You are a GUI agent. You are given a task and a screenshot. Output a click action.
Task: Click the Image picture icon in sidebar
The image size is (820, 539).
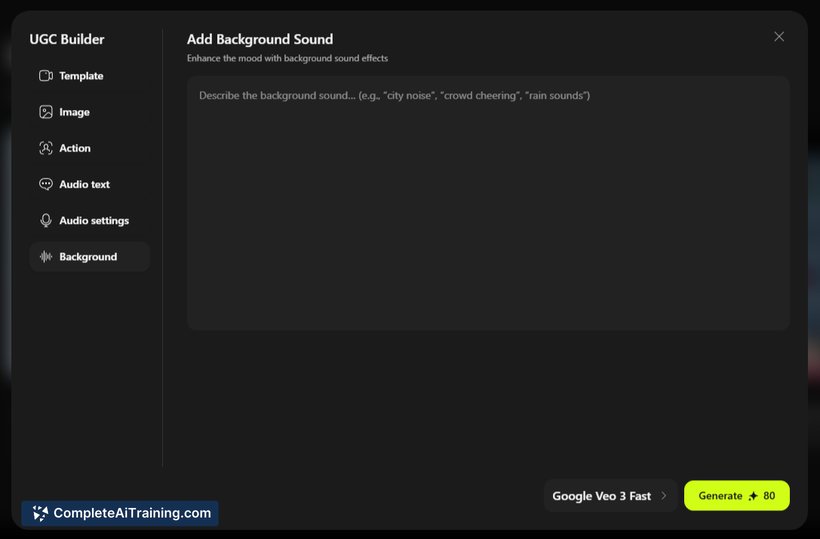[46, 112]
